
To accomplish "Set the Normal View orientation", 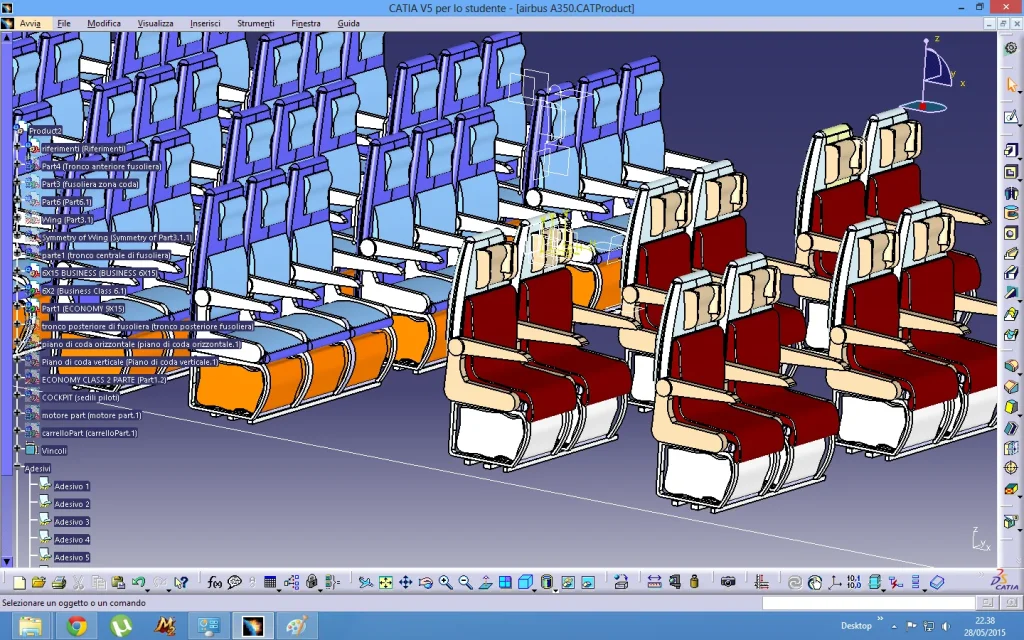I will coord(485,583).
